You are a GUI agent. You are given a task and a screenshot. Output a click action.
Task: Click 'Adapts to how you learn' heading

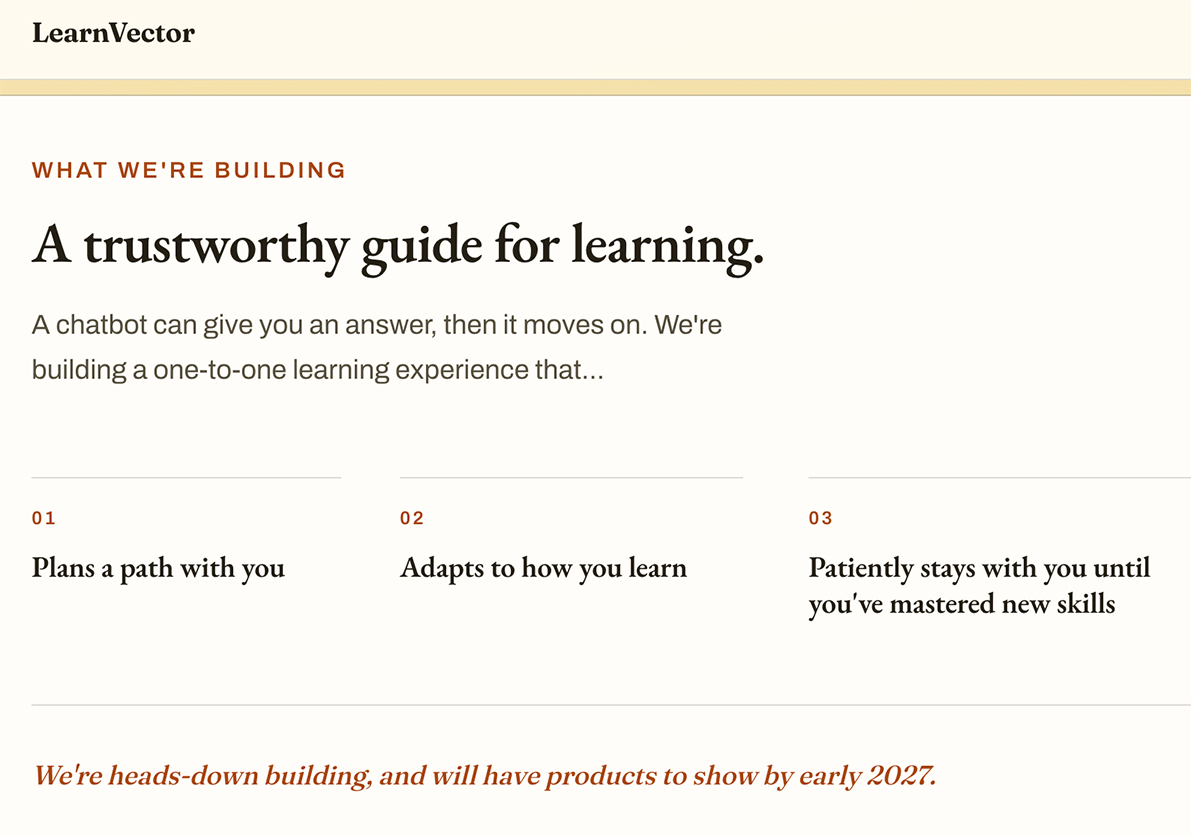543,568
